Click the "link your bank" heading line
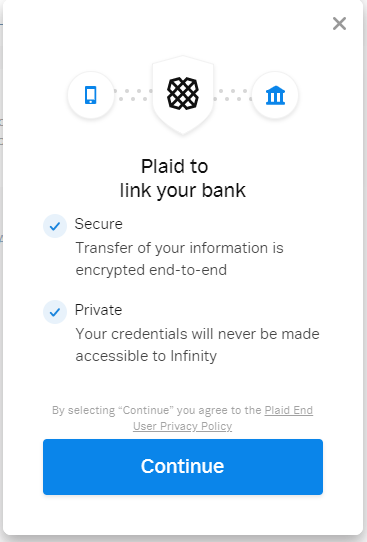This screenshot has height=542, width=367. [183, 190]
